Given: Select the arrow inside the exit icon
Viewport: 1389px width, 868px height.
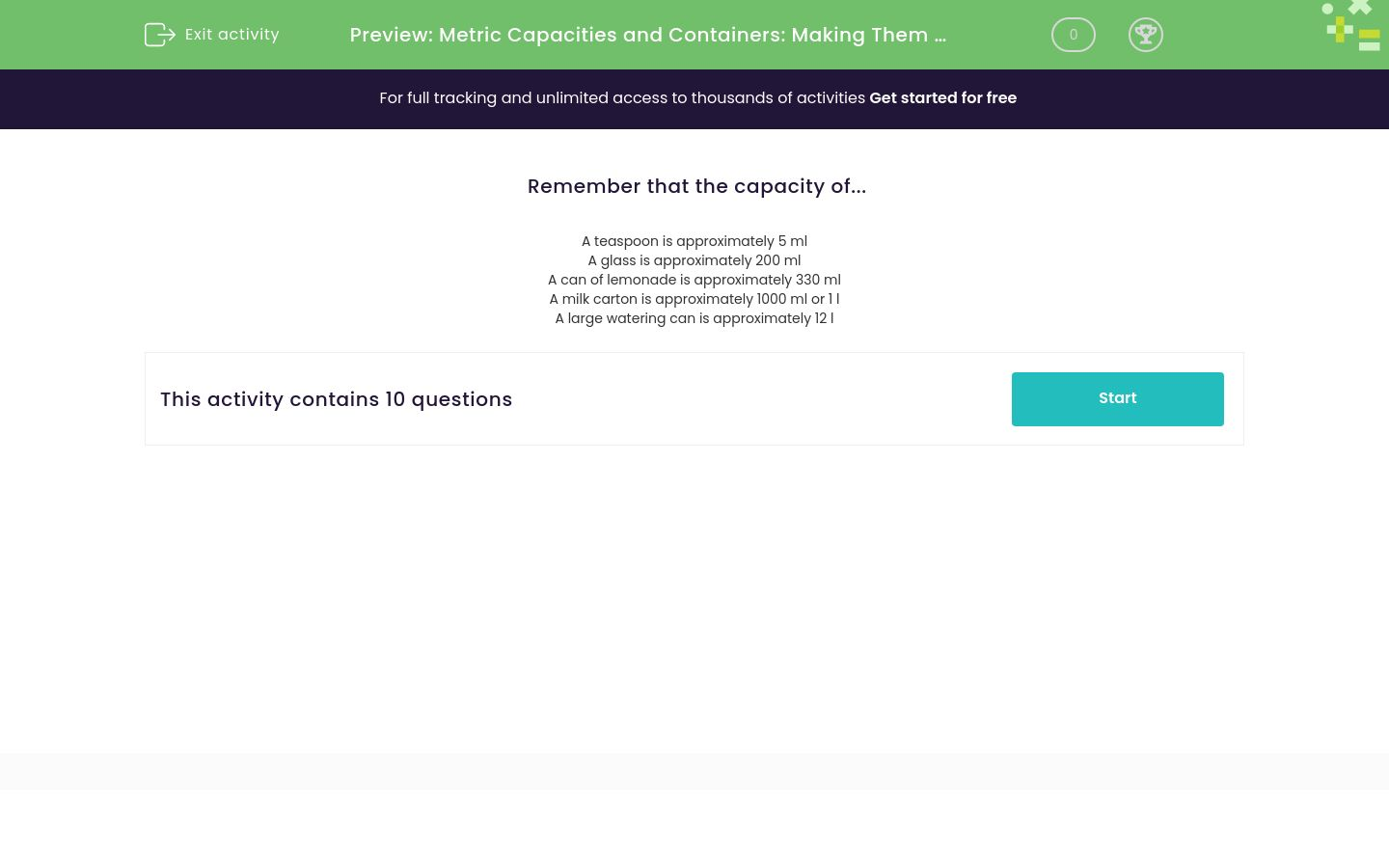Looking at the screenshot, I should [x=164, y=35].
